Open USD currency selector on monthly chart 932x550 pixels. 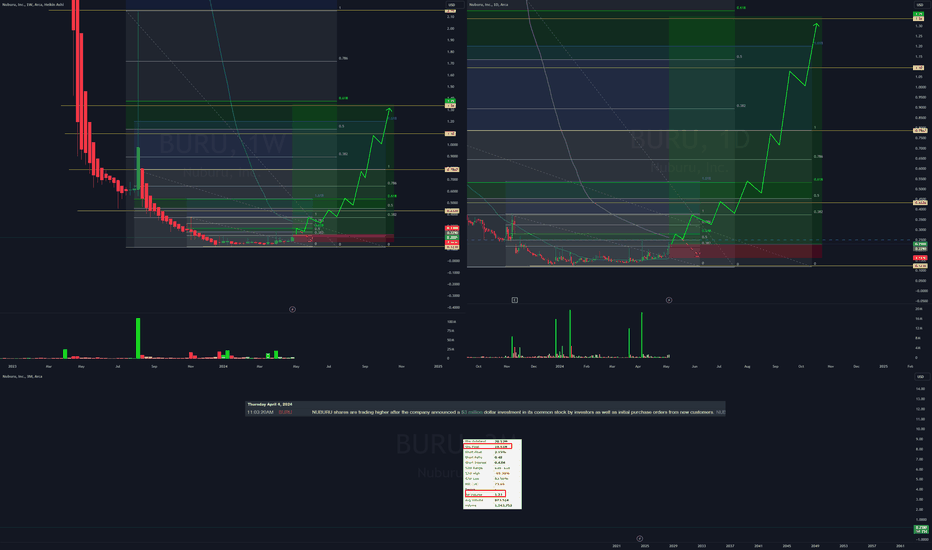[920, 377]
